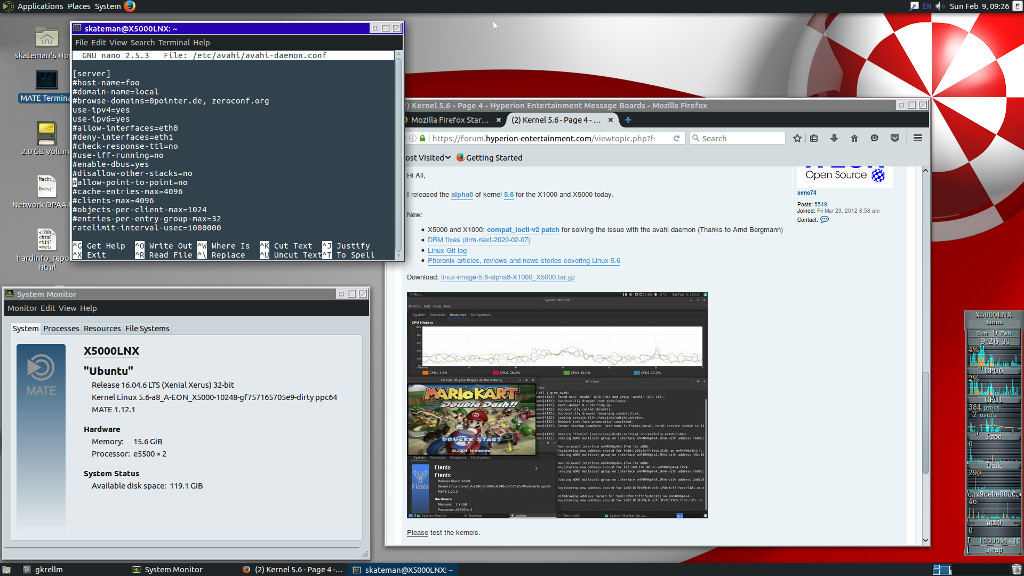Image resolution: width=1024 pixels, height=576 pixels.
Task: Open the terminal Edit menu
Action: coord(98,42)
